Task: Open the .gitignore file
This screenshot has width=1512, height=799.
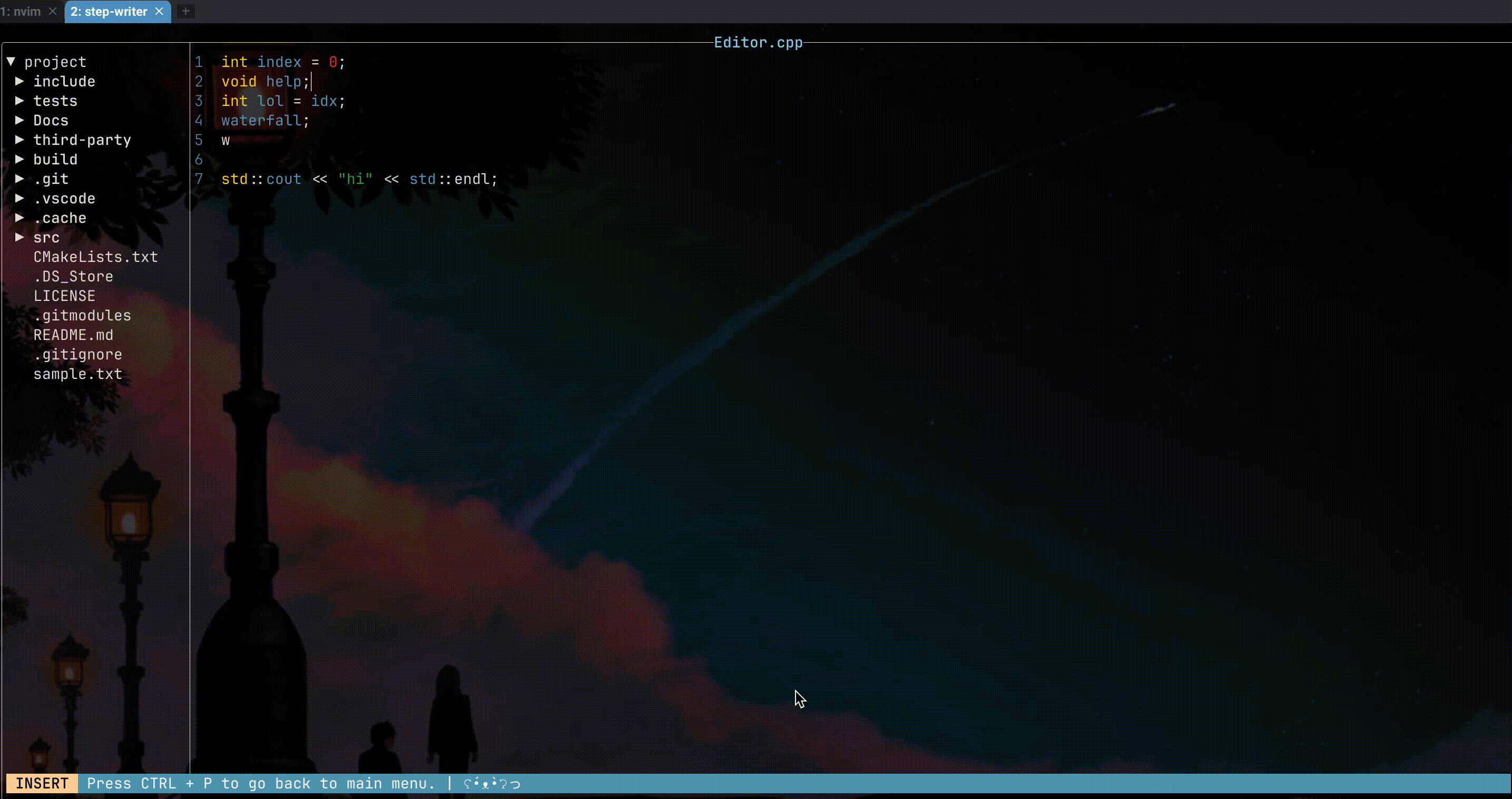Action: pyautogui.click(x=77, y=354)
